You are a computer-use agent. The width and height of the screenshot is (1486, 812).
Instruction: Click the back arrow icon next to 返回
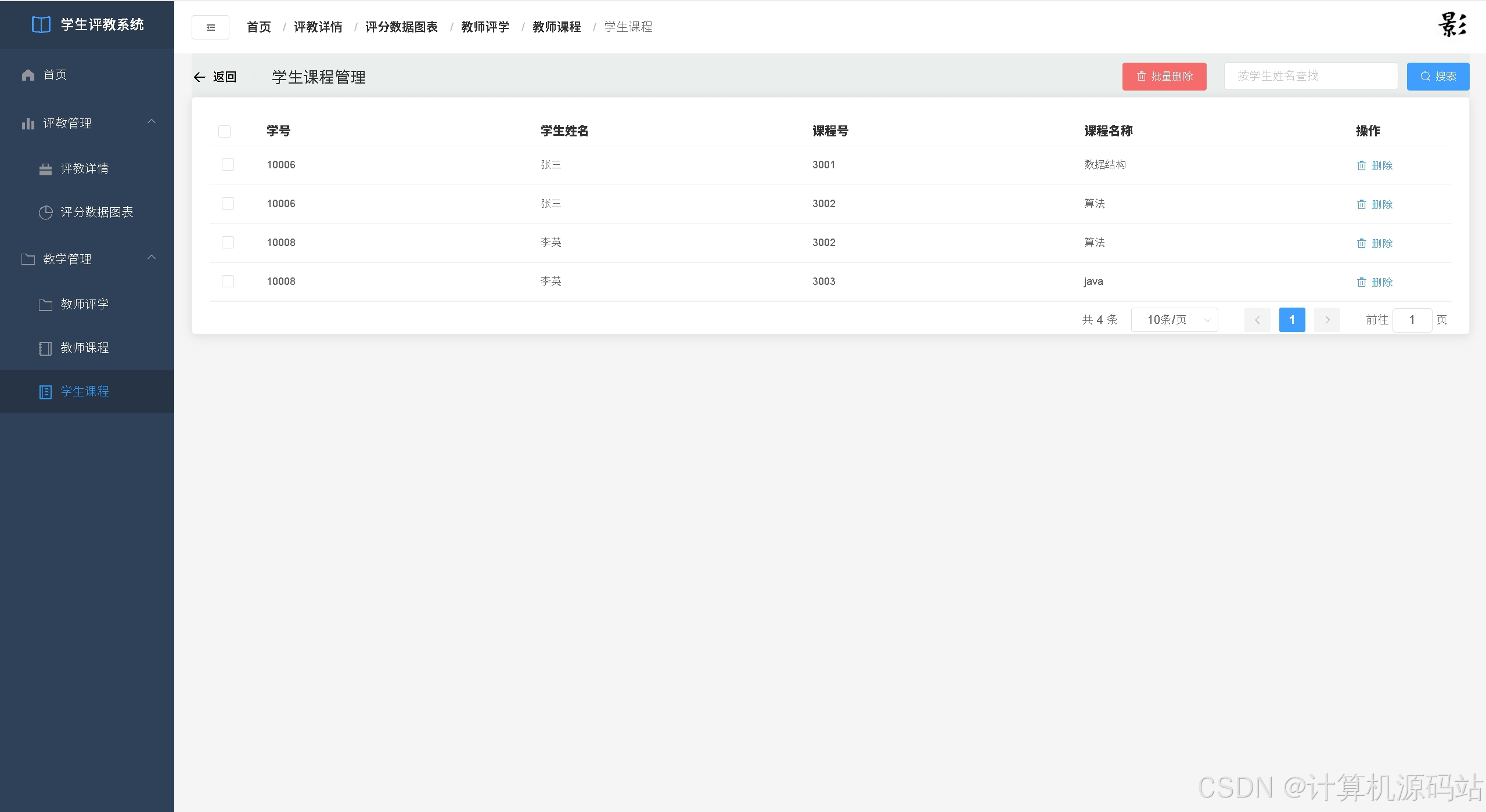(200, 77)
